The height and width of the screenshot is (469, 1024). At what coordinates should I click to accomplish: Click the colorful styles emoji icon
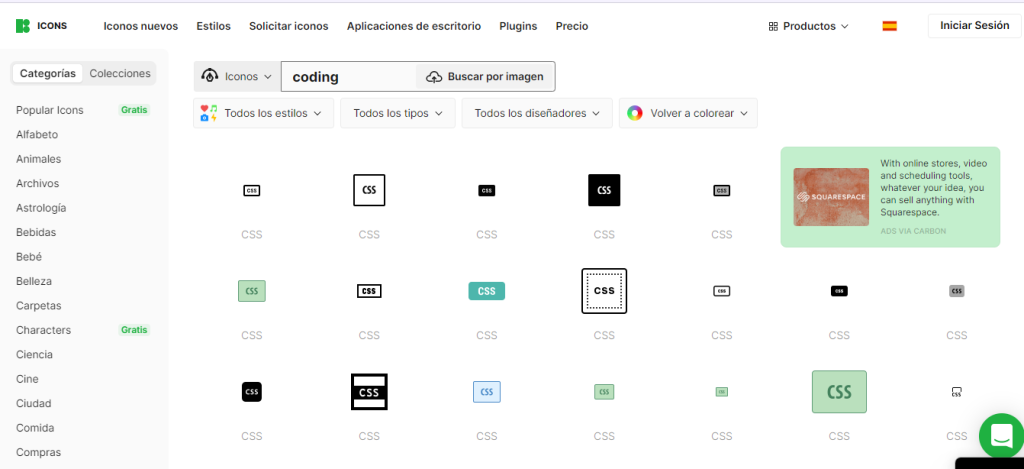click(x=209, y=113)
